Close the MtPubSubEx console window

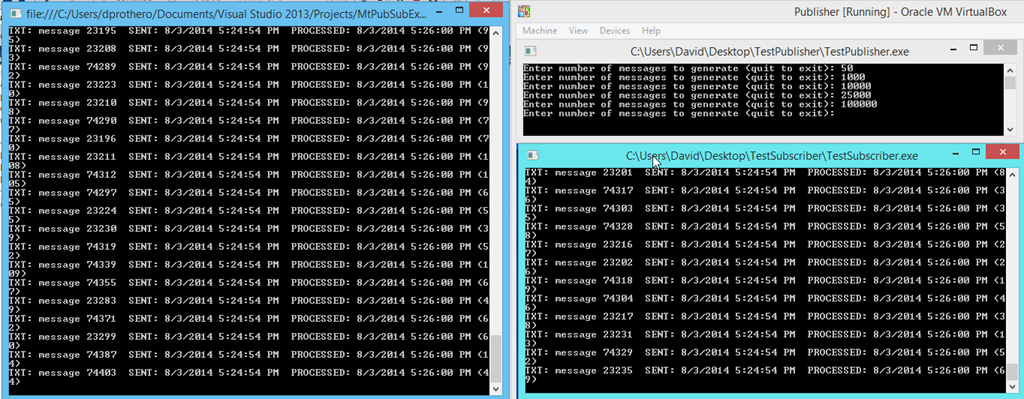[487, 10]
